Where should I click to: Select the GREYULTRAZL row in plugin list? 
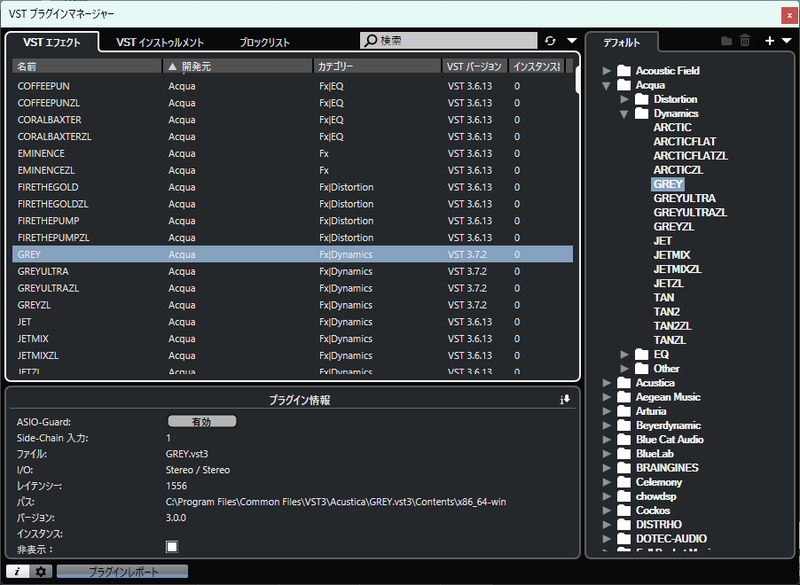pos(292,288)
